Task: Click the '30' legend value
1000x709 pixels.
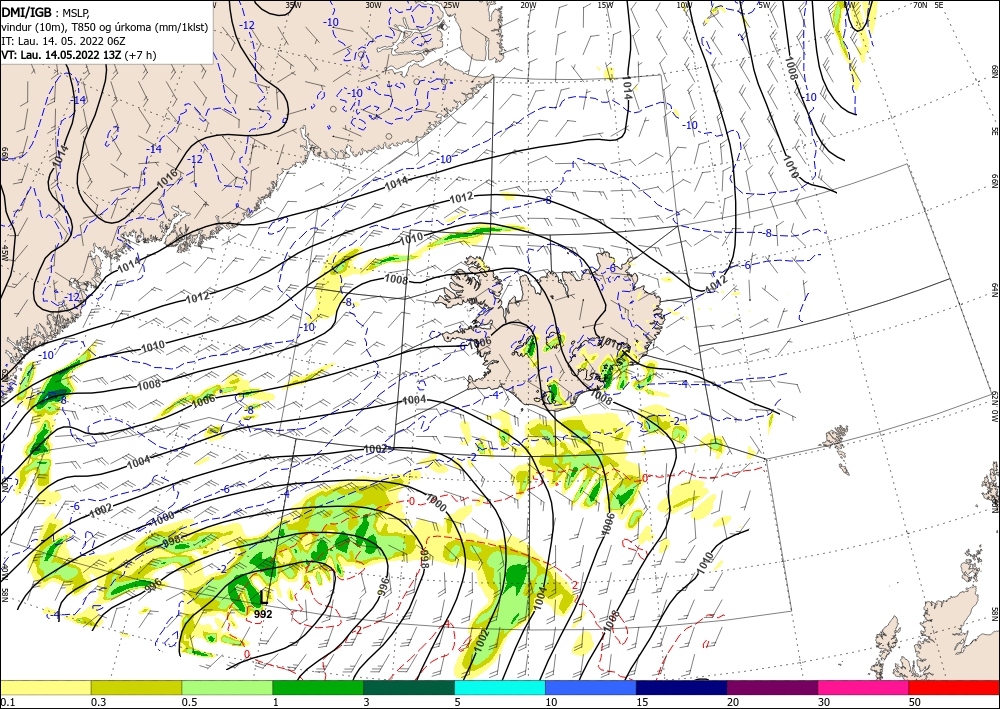Action: 824,702
